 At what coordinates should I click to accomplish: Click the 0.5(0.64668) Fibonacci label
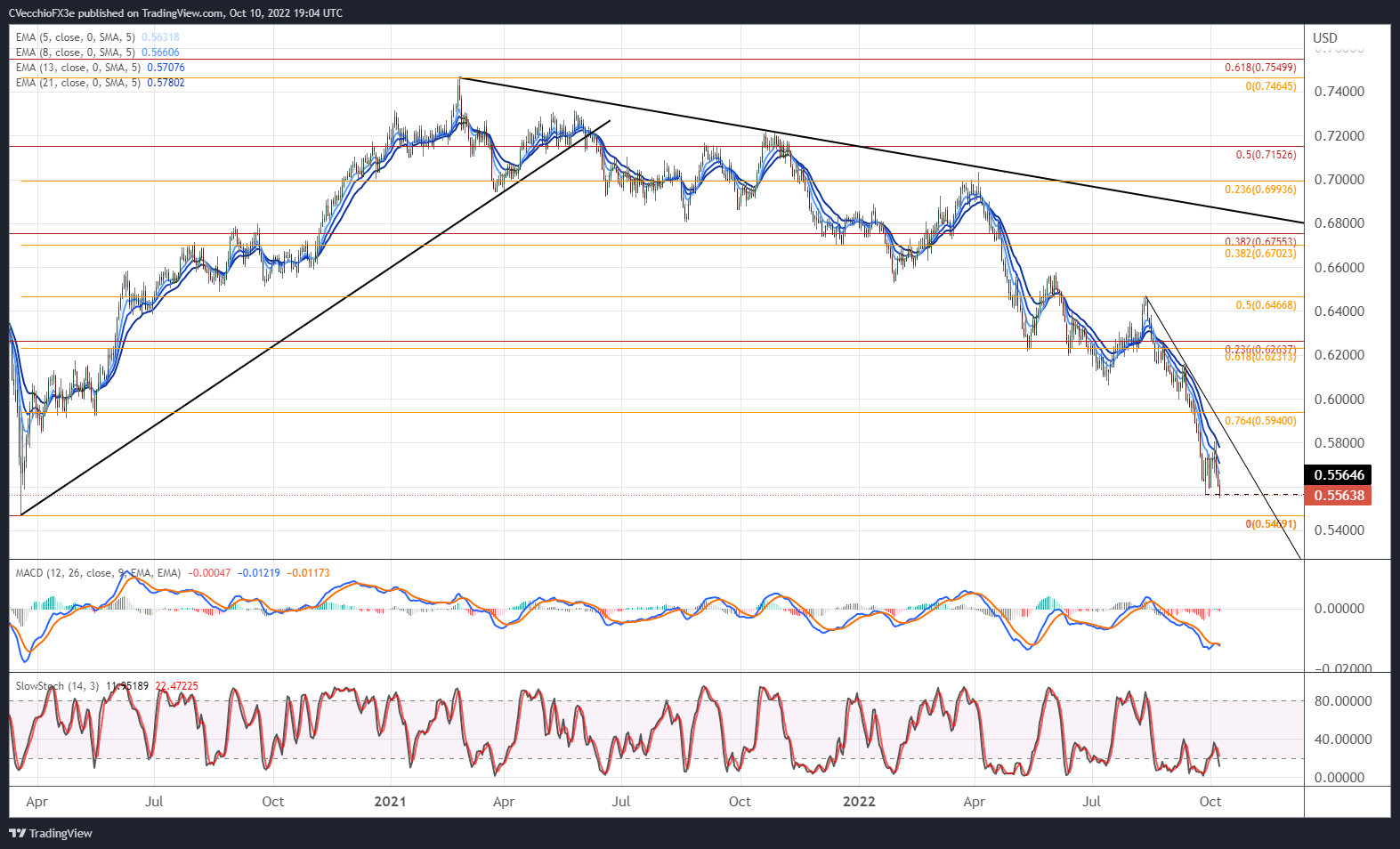(x=1266, y=305)
